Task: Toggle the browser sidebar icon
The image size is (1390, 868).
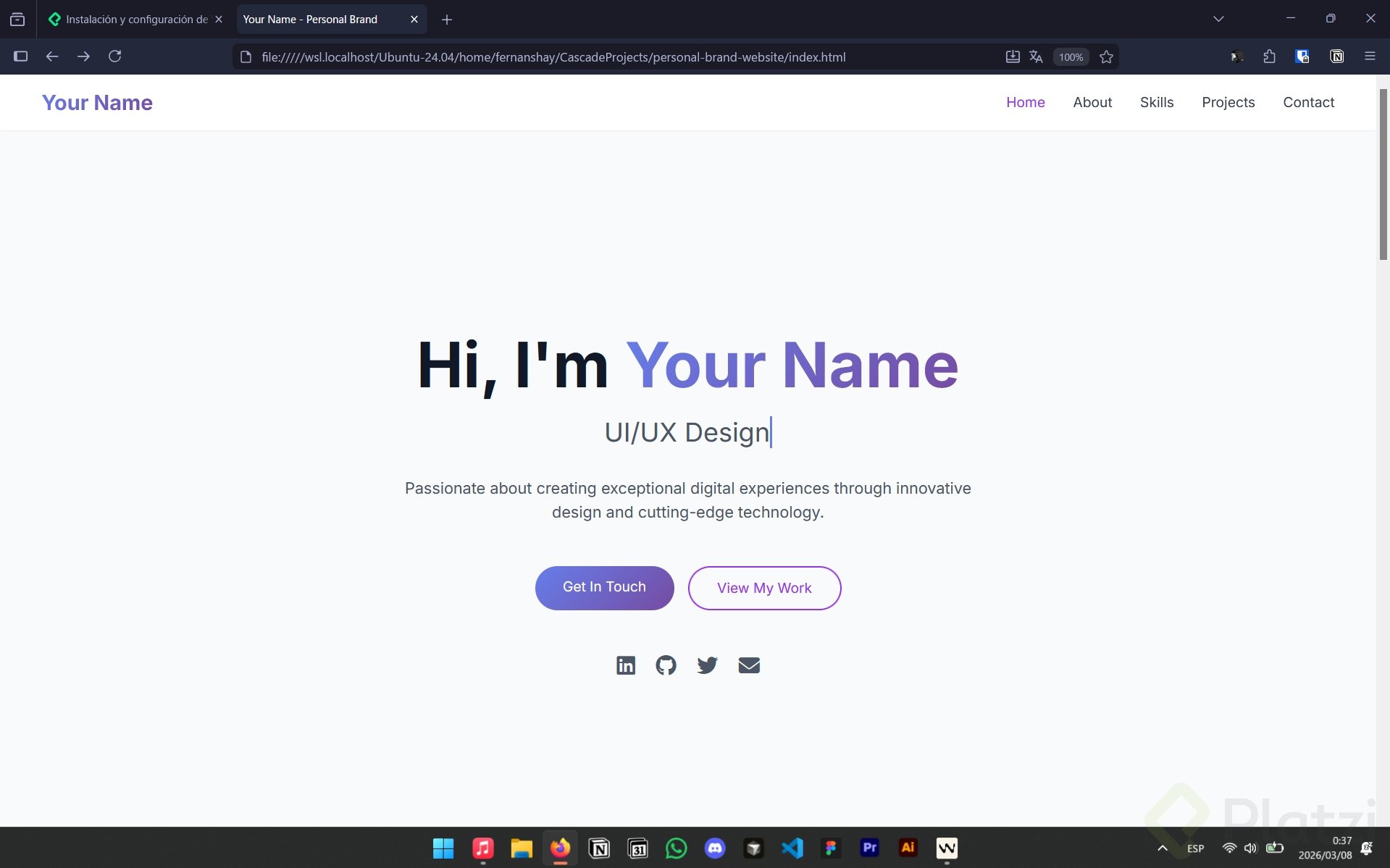Action: coord(20,56)
